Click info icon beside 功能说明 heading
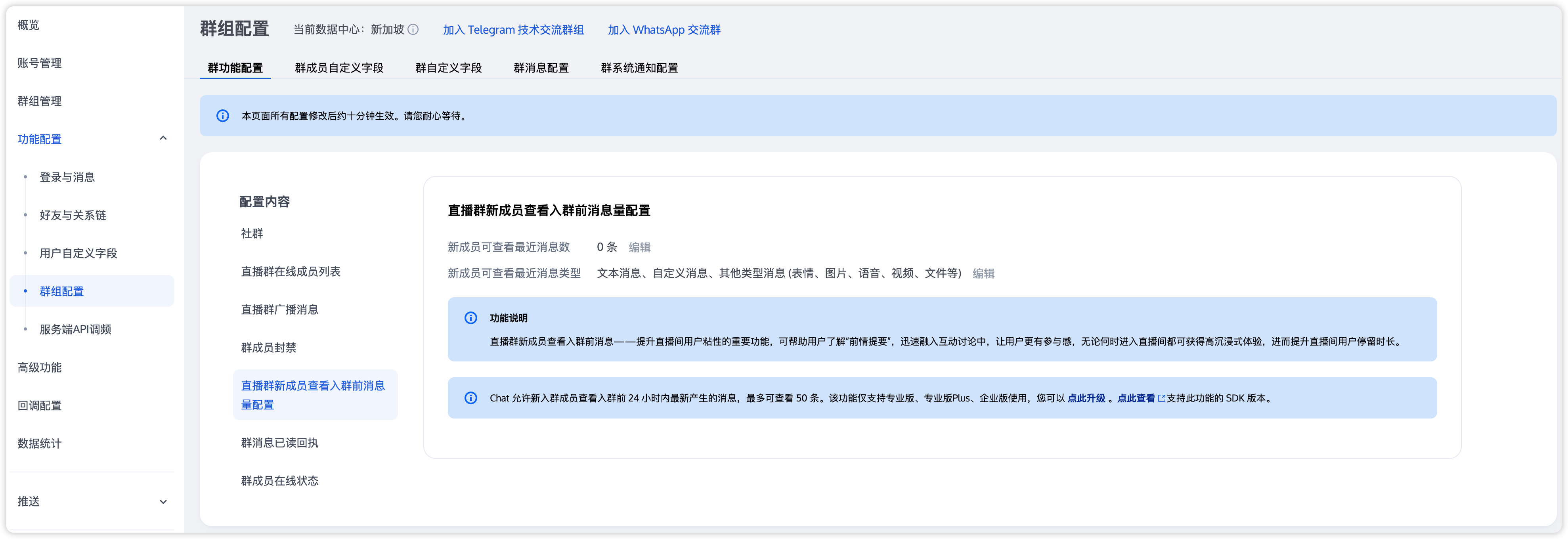The height and width of the screenshot is (539, 1568). [470, 317]
